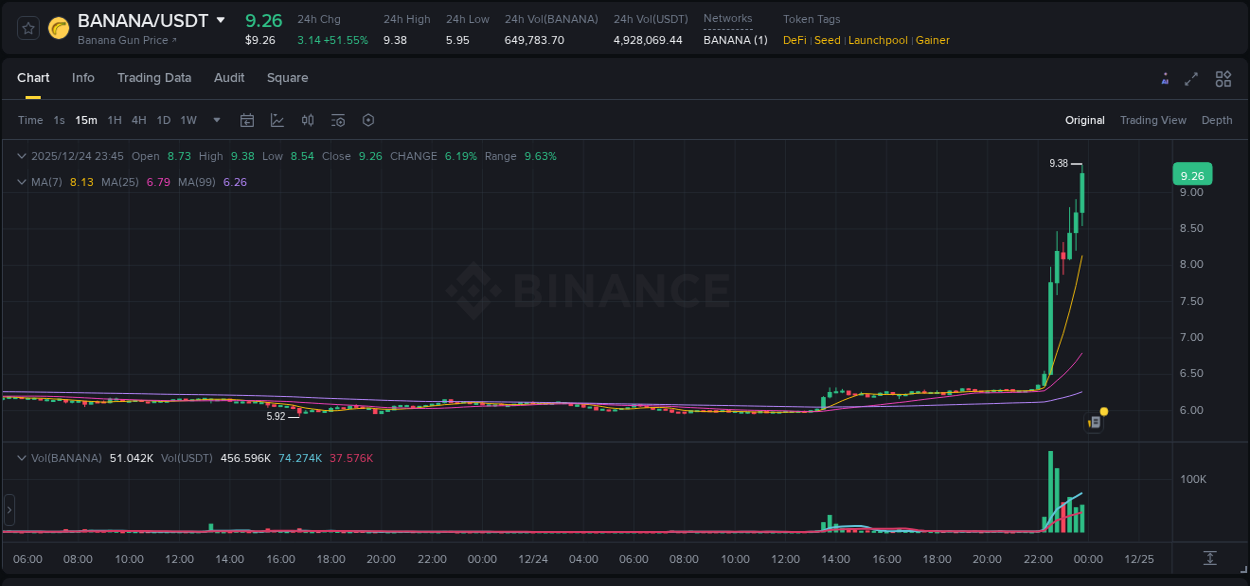This screenshot has height=586, width=1250.
Task: Open the Square tab
Action: click(287, 78)
